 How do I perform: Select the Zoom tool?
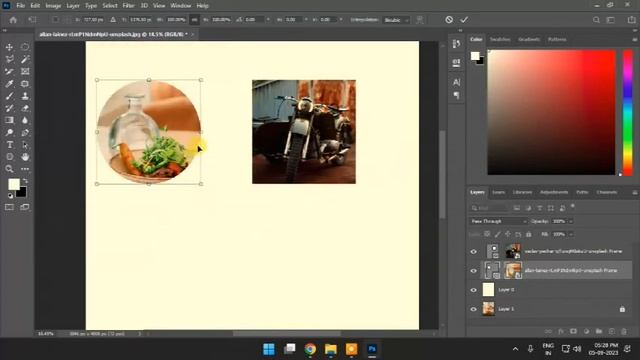9,169
